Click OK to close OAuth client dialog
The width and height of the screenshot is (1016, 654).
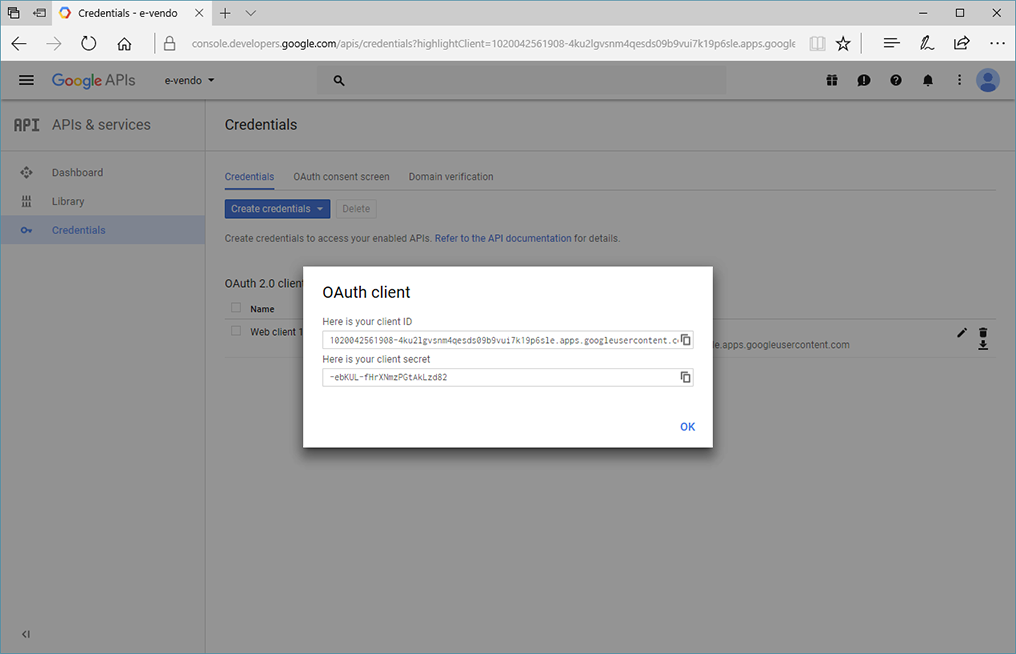point(687,426)
